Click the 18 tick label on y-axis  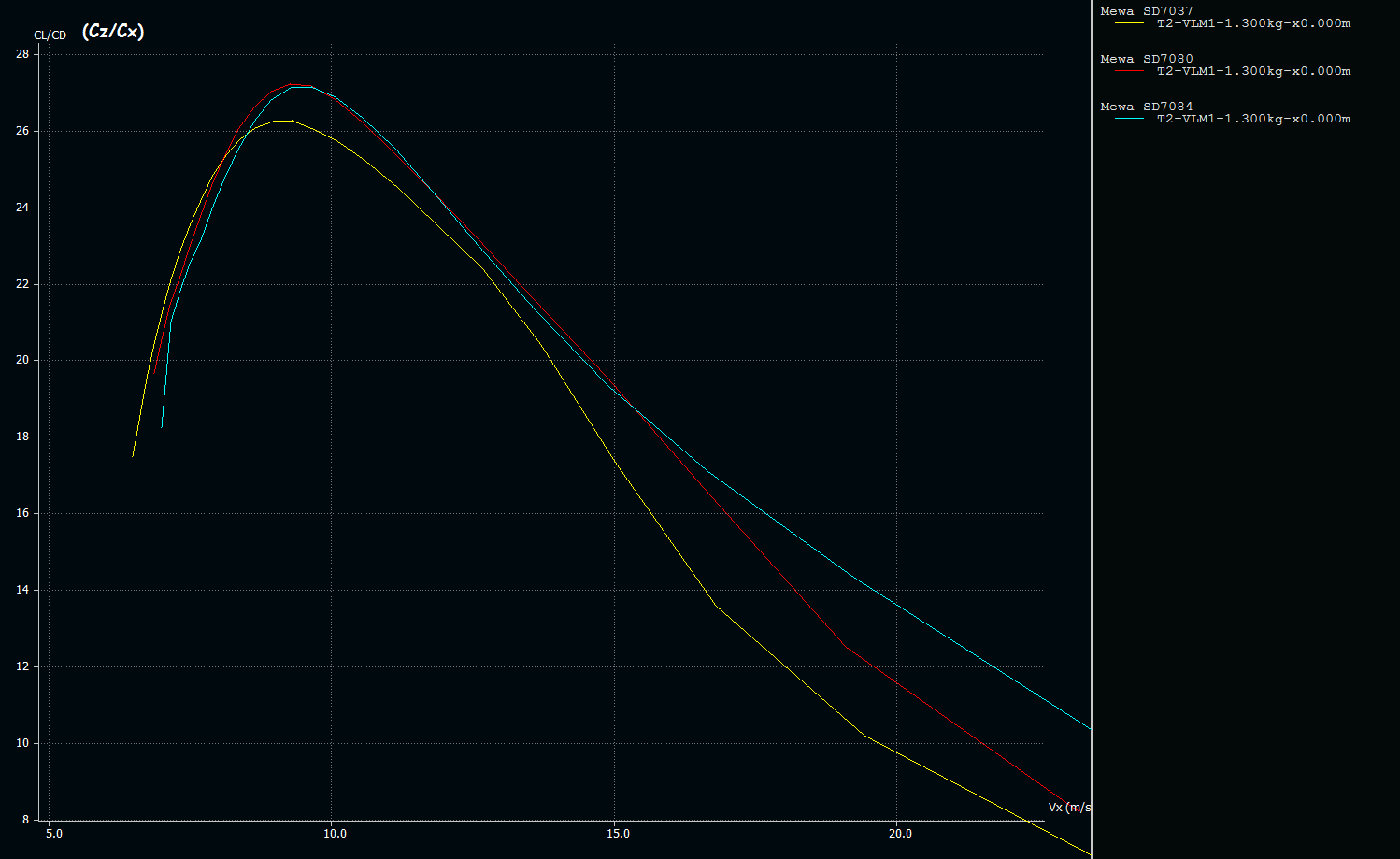[22, 437]
